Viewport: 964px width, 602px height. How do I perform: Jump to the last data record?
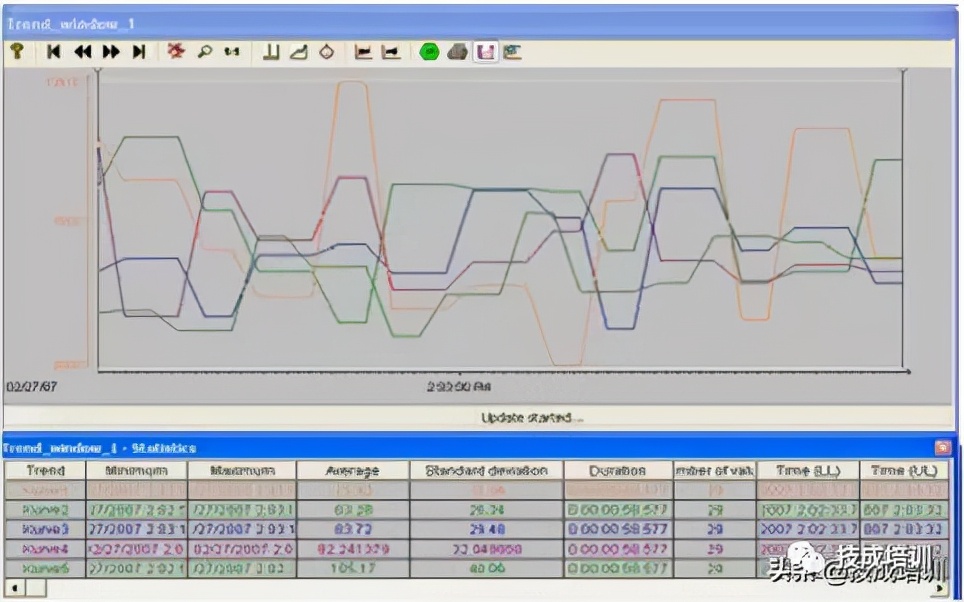pyautogui.click(x=139, y=51)
